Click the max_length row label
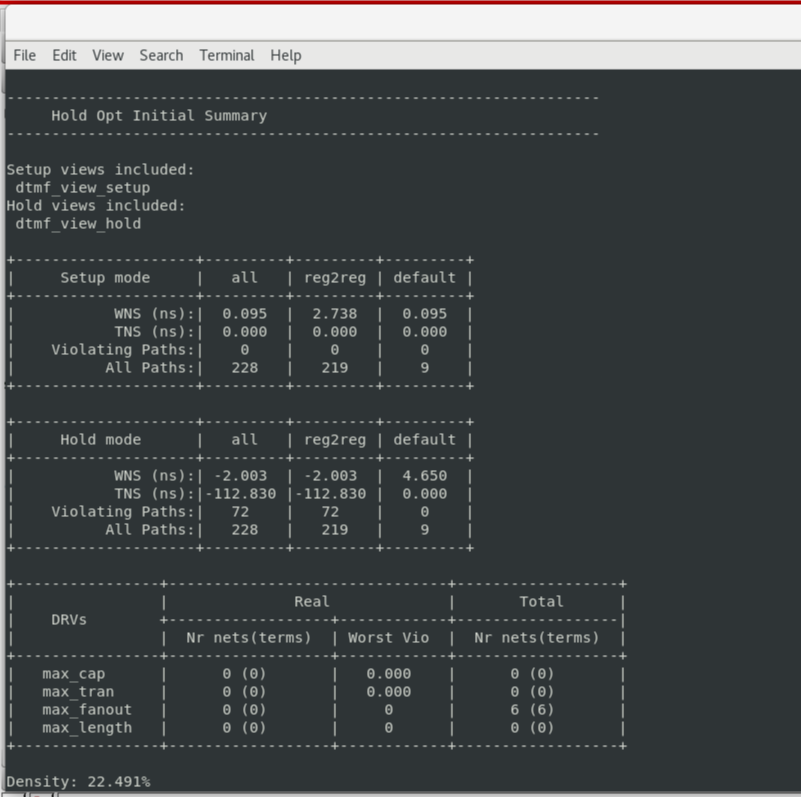Viewport: 801px width, 797px height. coord(87,728)
